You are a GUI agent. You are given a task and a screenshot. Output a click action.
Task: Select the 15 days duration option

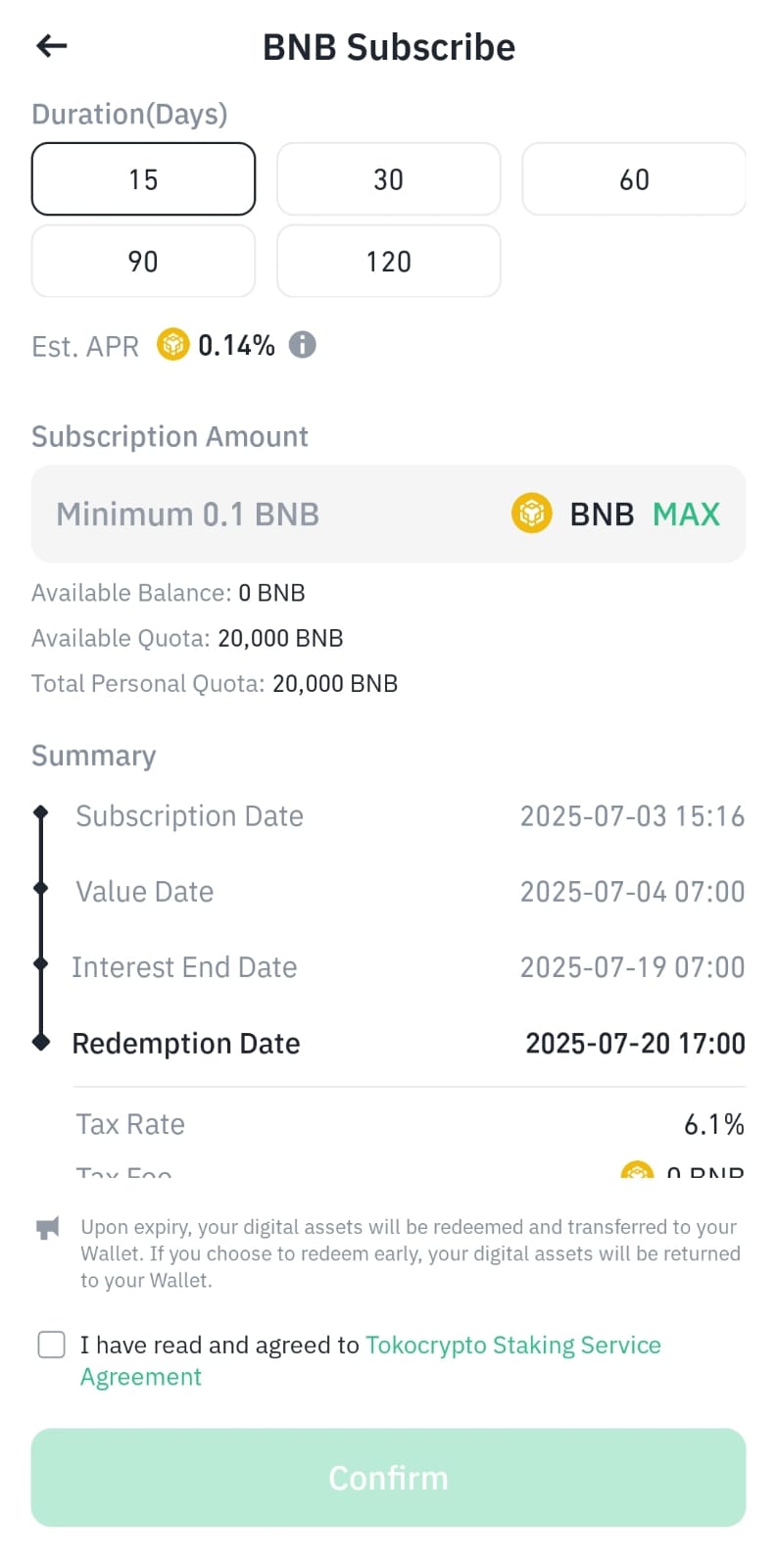[x=144, y=179]
